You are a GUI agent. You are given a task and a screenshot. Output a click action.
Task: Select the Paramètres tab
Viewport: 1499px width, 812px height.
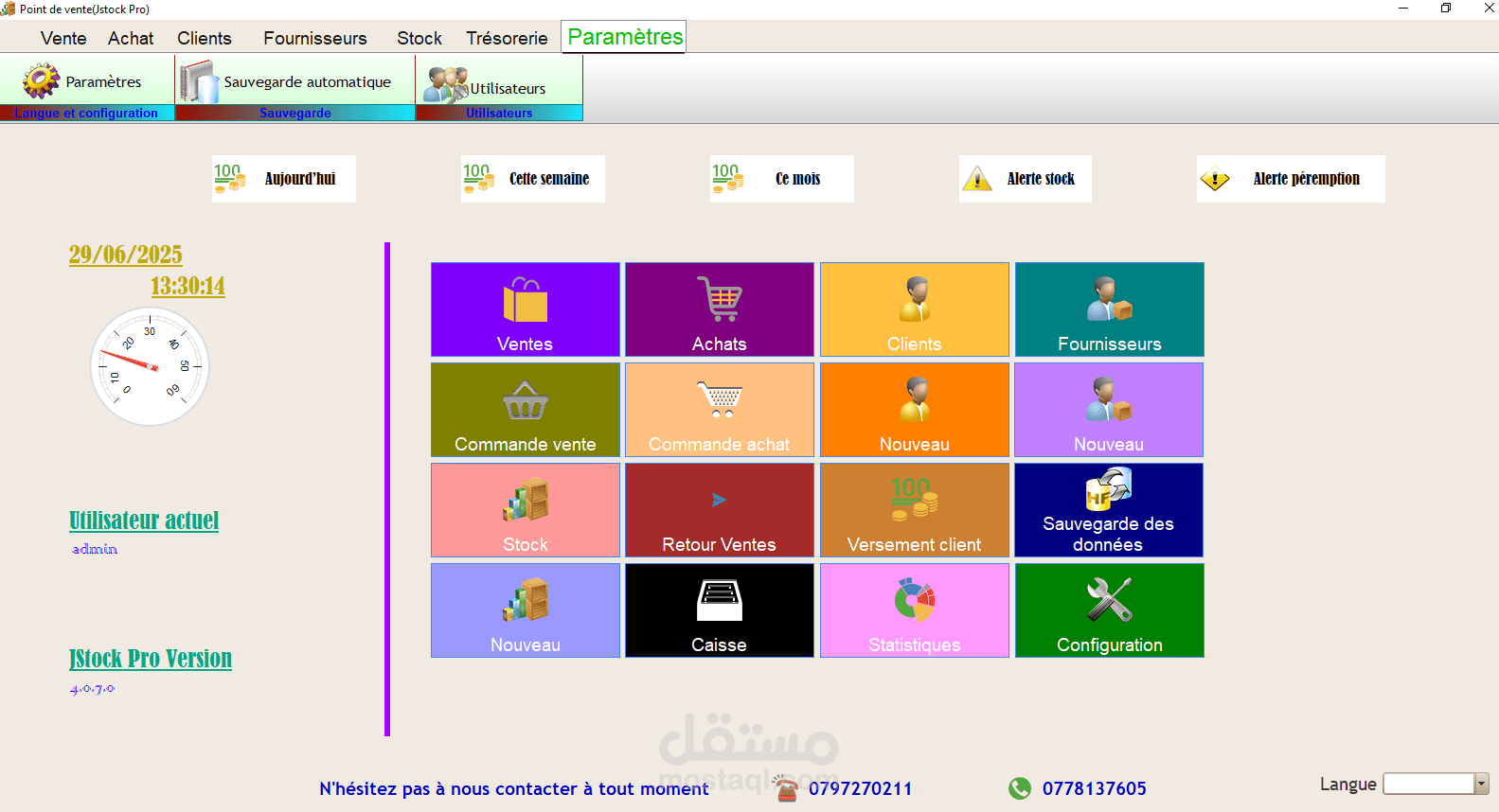[625, 37]
